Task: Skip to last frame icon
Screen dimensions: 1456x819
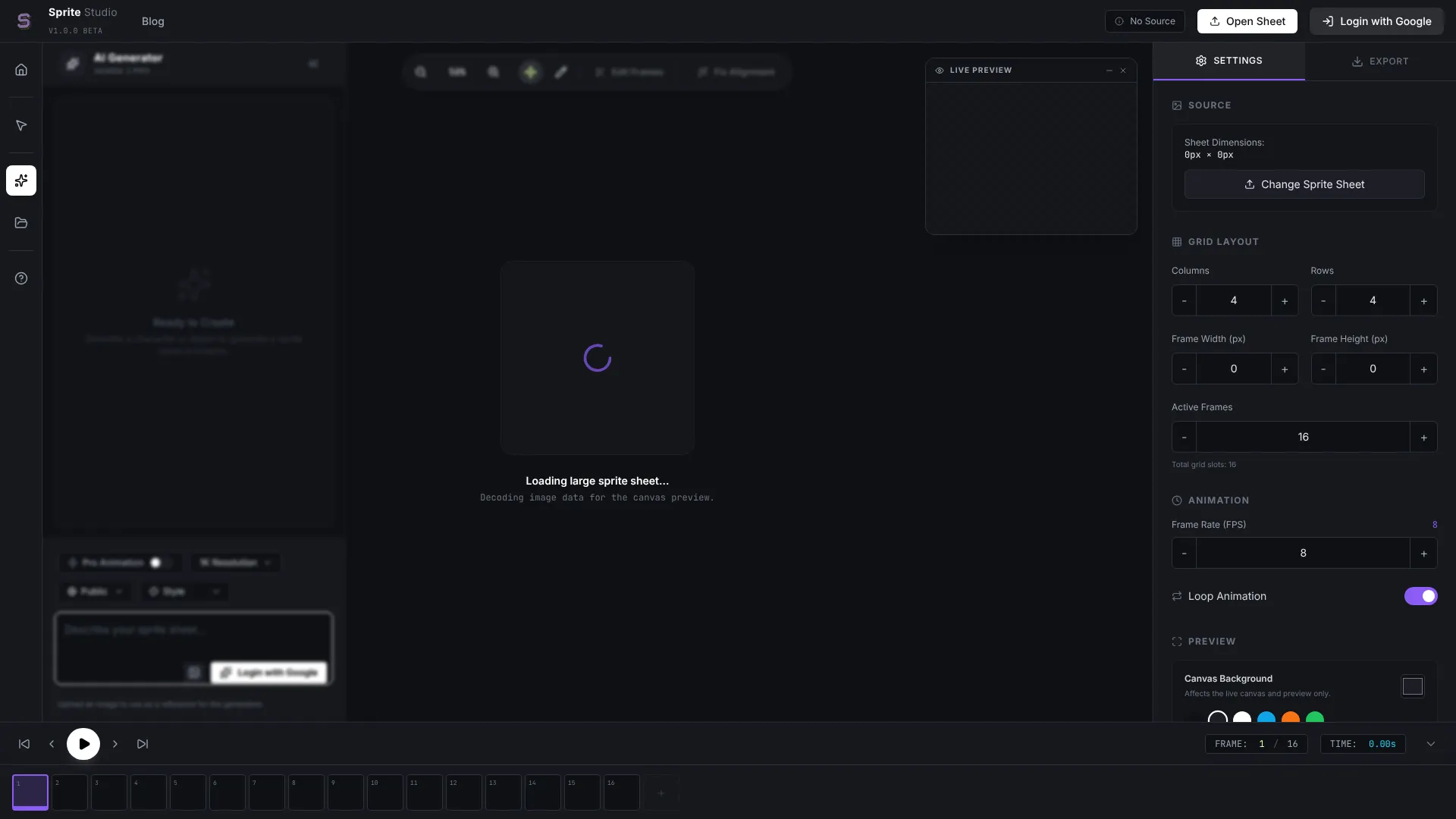Action: coord(143,744)
